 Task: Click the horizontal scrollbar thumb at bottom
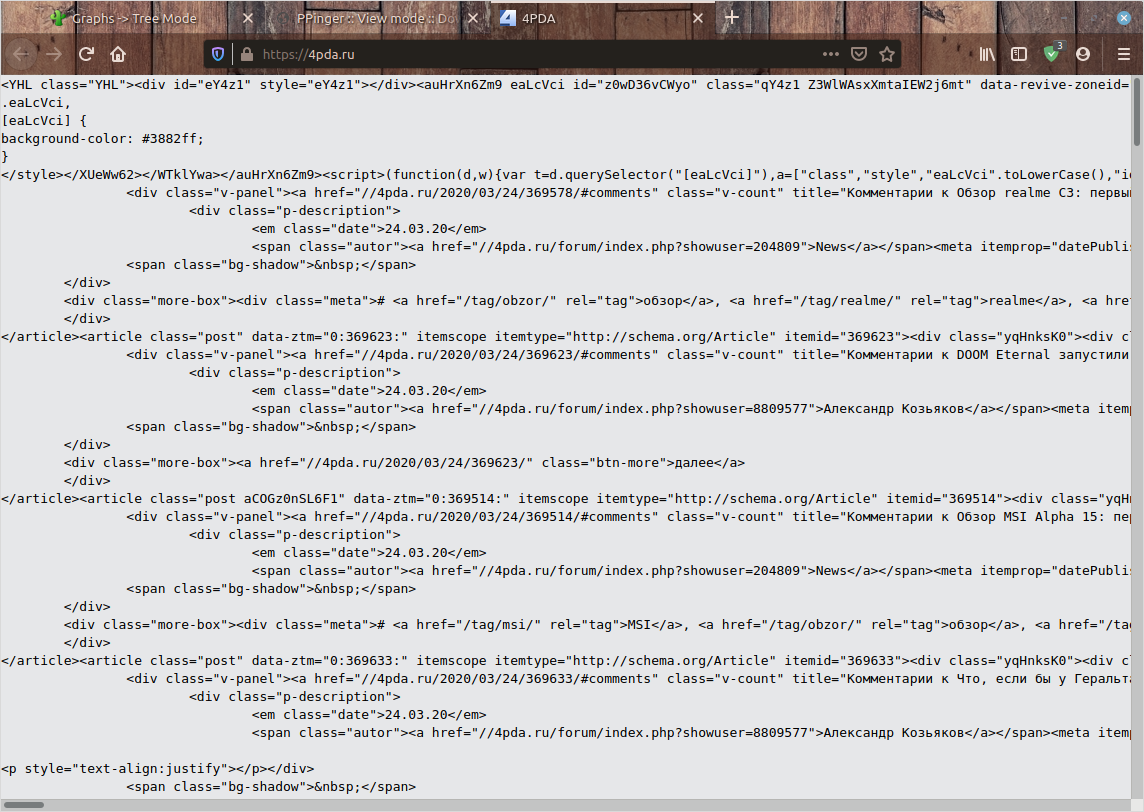[23, 805]
